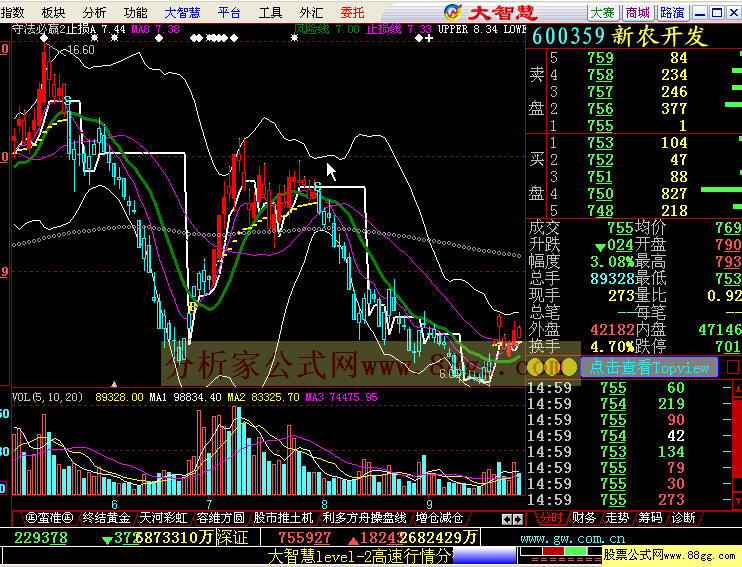Click the stock title 600359 新农开发
The width and height of the screenshot is (742, 567).
click(x=620, y=36)
